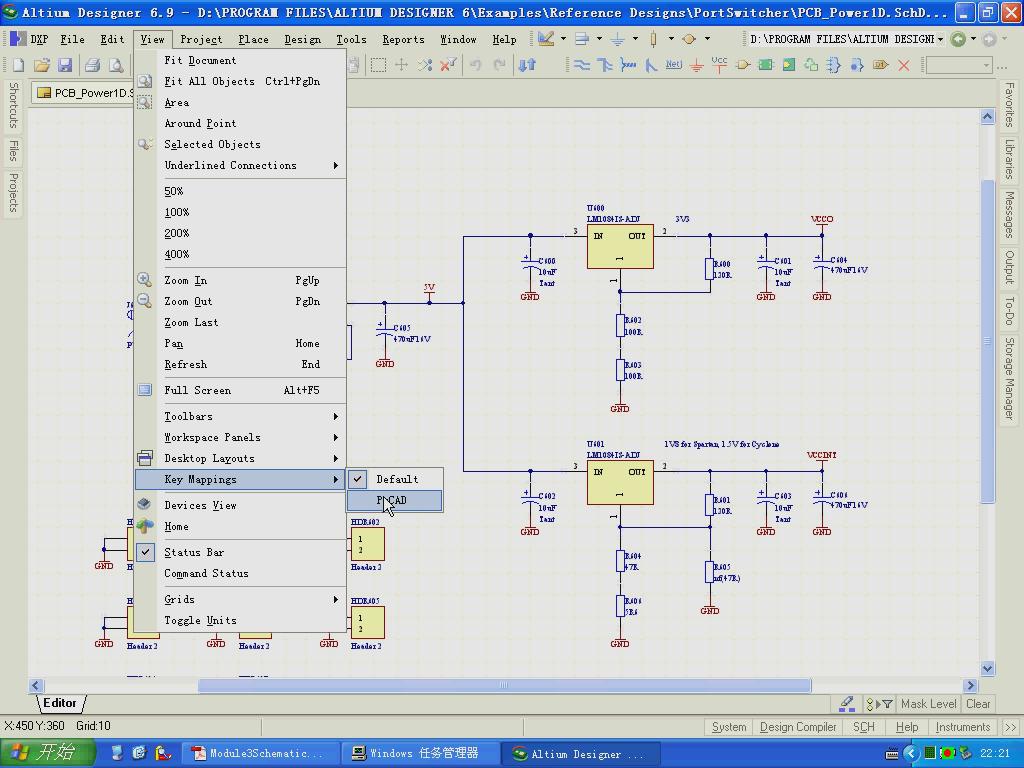This screenshot has width=1024, height=768.
Task: Open the drawing tools dropdown arrow
Action: click(564, 39)
